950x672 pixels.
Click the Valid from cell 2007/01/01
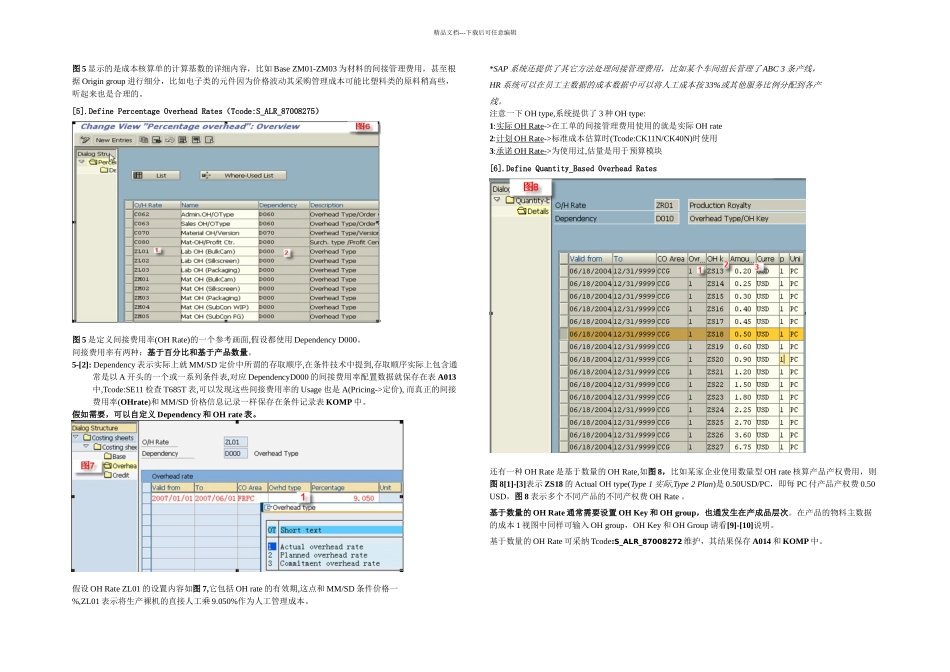[x=172, y=498]
